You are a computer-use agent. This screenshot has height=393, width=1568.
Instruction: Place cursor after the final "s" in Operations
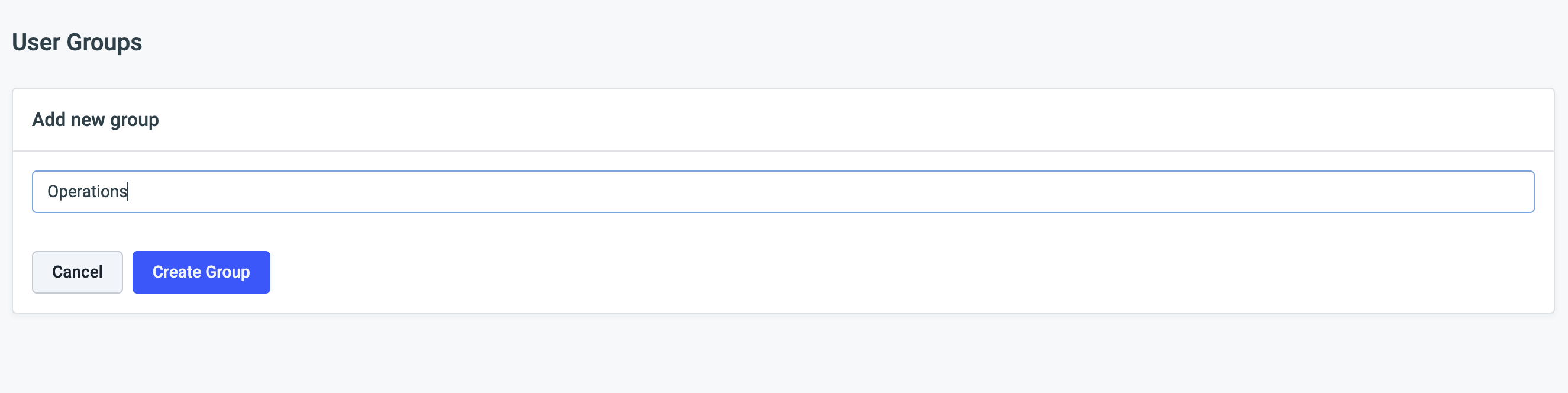coord(128,192)
